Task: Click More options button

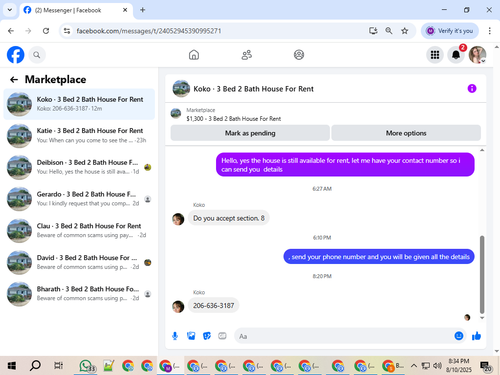Action: pyautogui.click(x=406, y=133)
